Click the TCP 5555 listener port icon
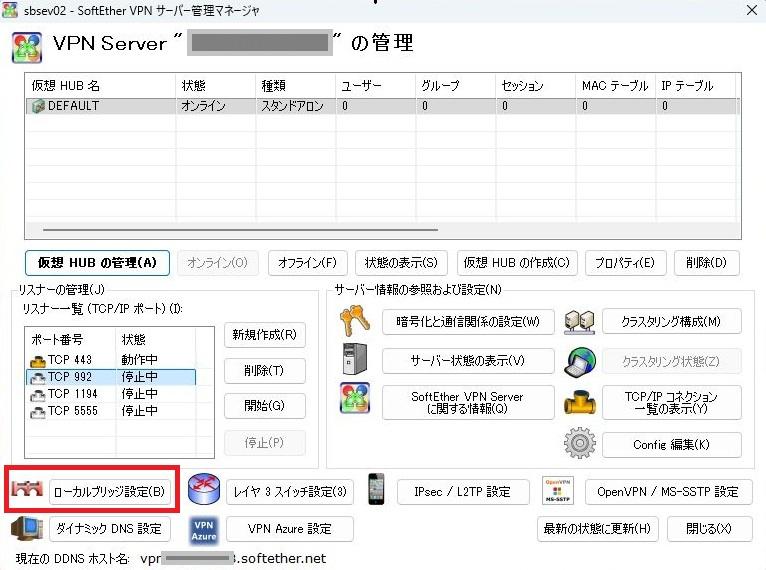This screenshot has width=766, height=570. [38, 411]
